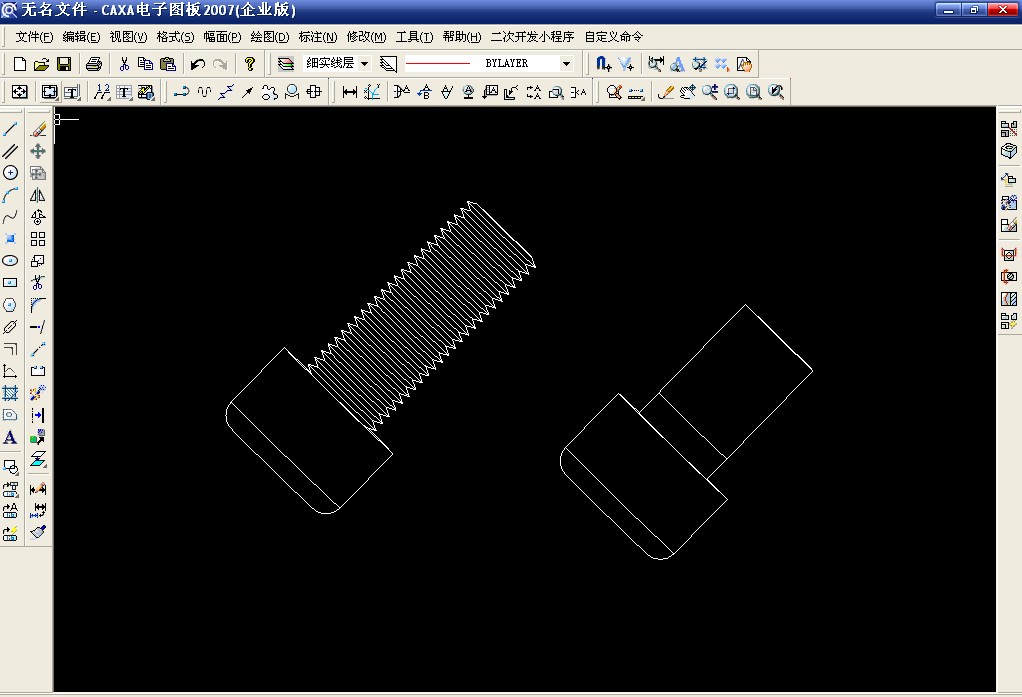Select the Format brush tool
The width and height of the screenshot is (1022, 697).
(38, 532)
